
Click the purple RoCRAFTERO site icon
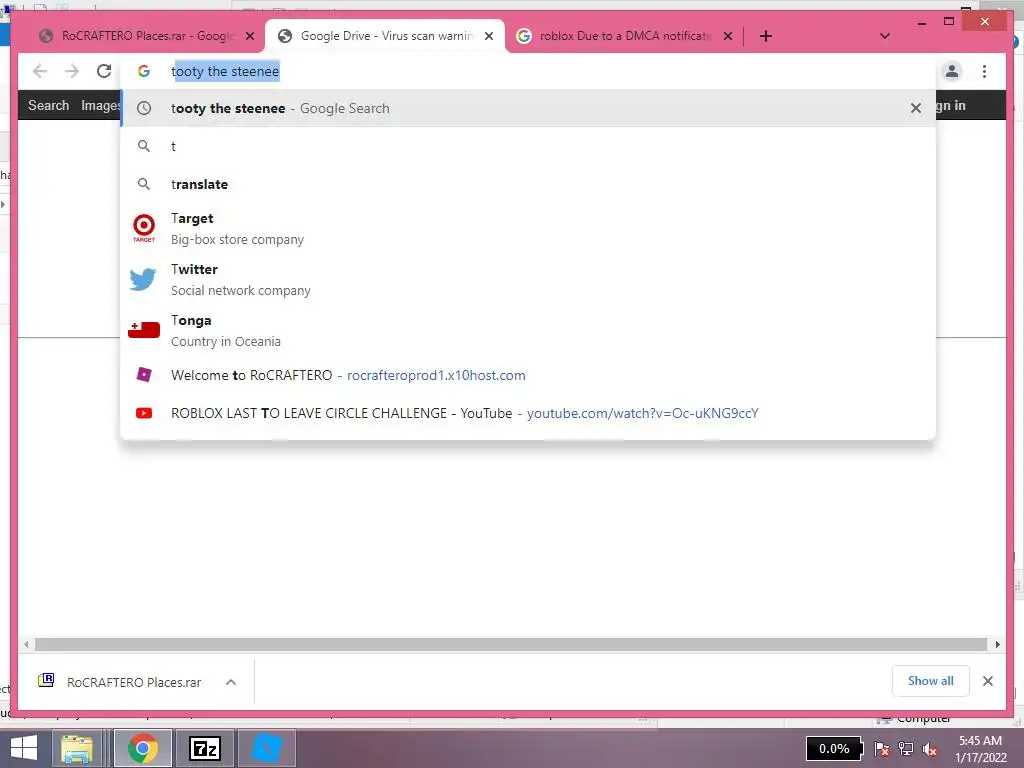pyautogui.click(x=144, y=375)
